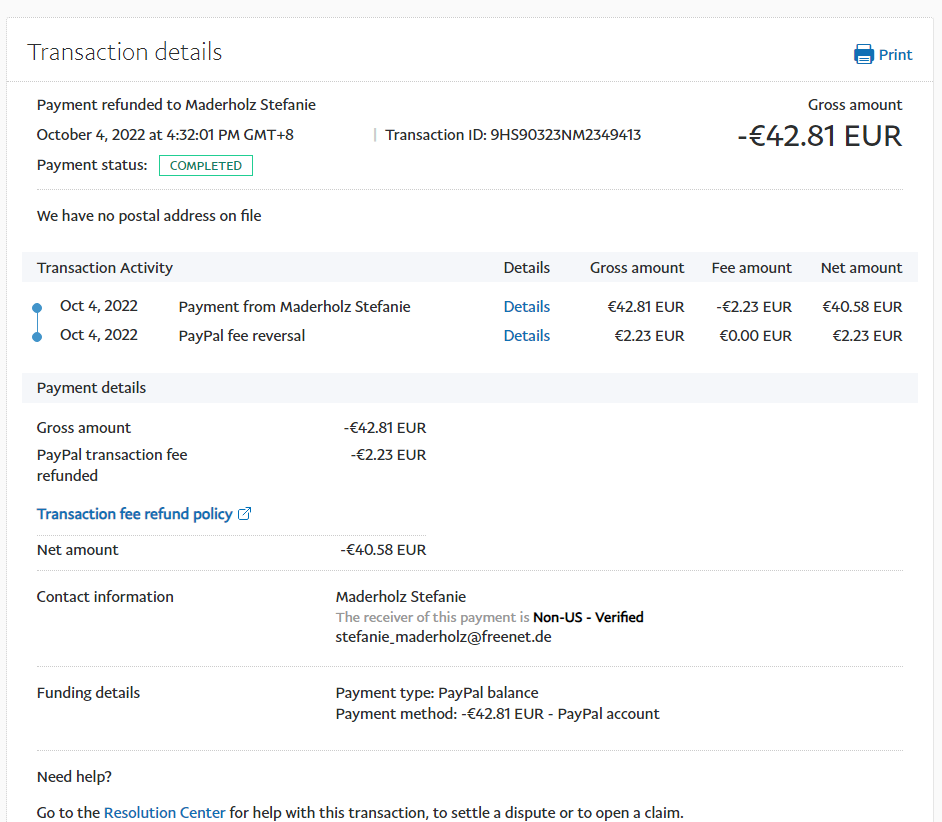Click the 'Non-US - Verified' status text

pyautogui.click(x=588, y=617)
